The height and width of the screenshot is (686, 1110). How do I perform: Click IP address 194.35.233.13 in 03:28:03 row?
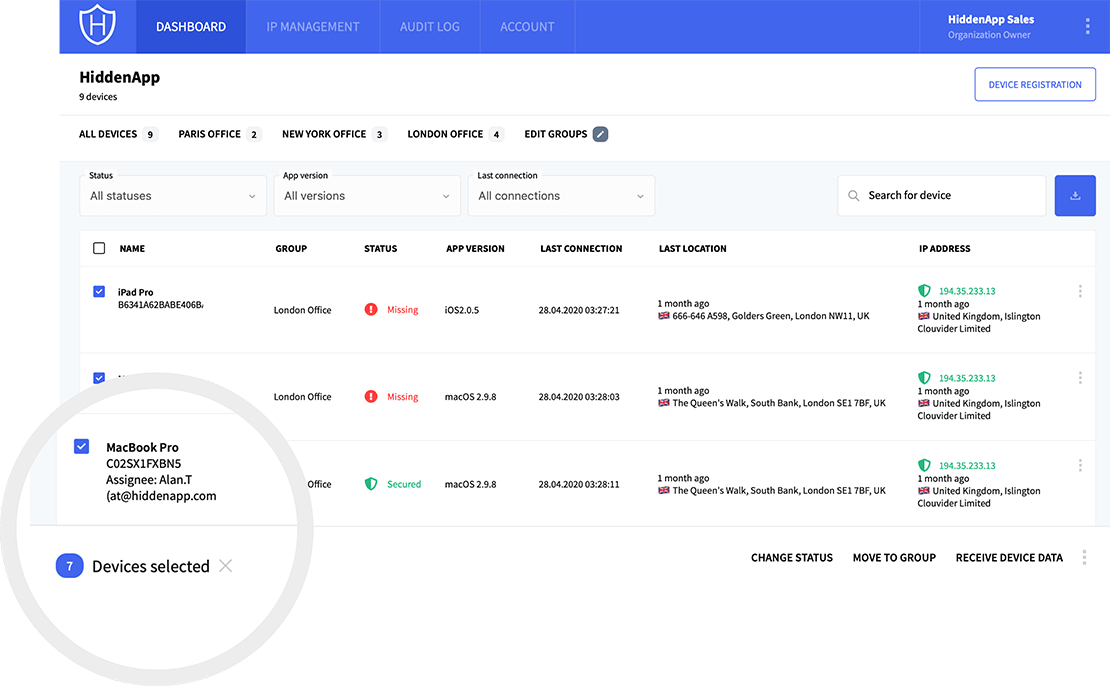967,378
